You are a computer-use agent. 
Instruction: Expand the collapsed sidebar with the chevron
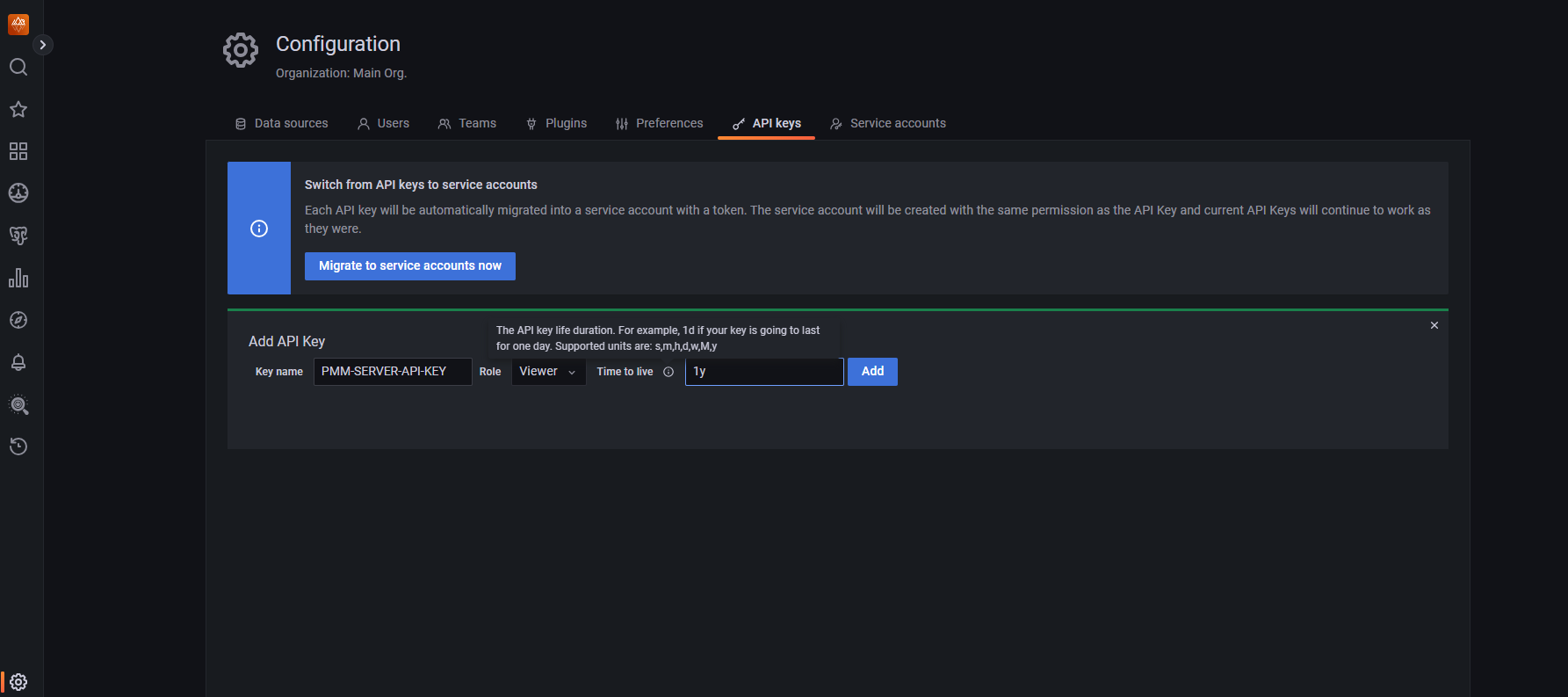[x=42, y=44]
